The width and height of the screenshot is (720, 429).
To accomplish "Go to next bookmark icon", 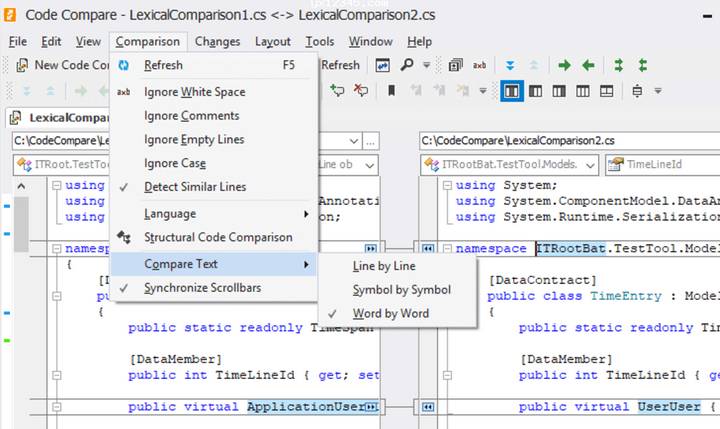I will 439,90.
